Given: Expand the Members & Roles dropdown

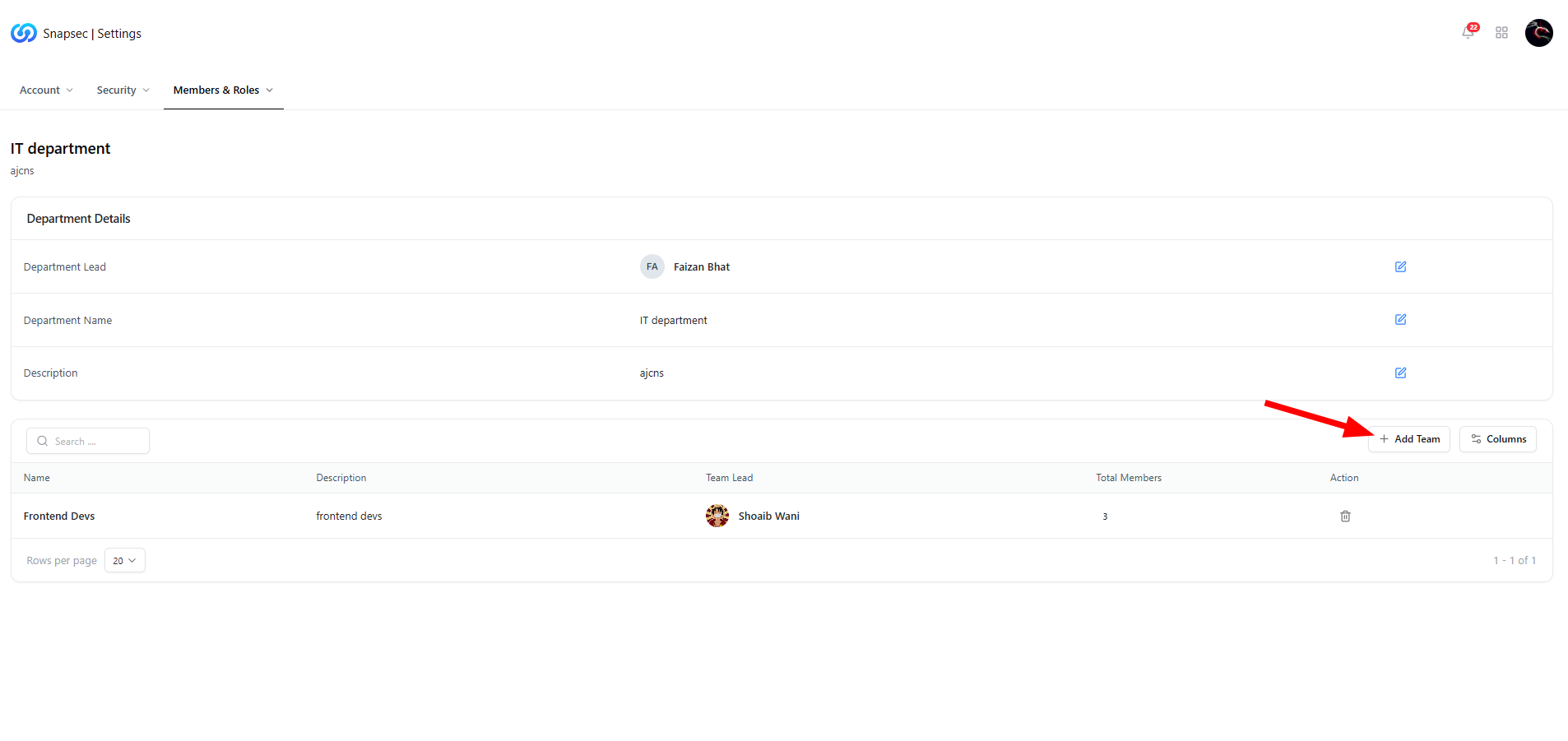Looking at the screenshot, I should 270,90.
